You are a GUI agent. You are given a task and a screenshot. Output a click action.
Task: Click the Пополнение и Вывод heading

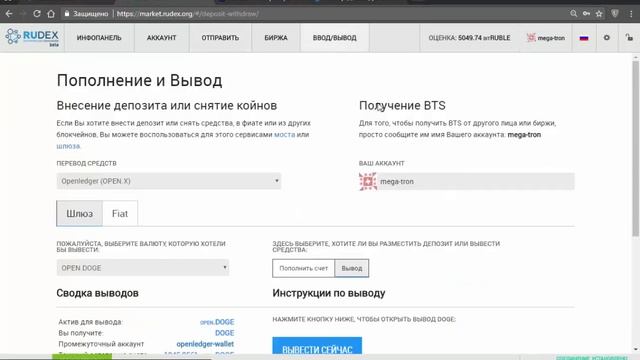point(140,80)
